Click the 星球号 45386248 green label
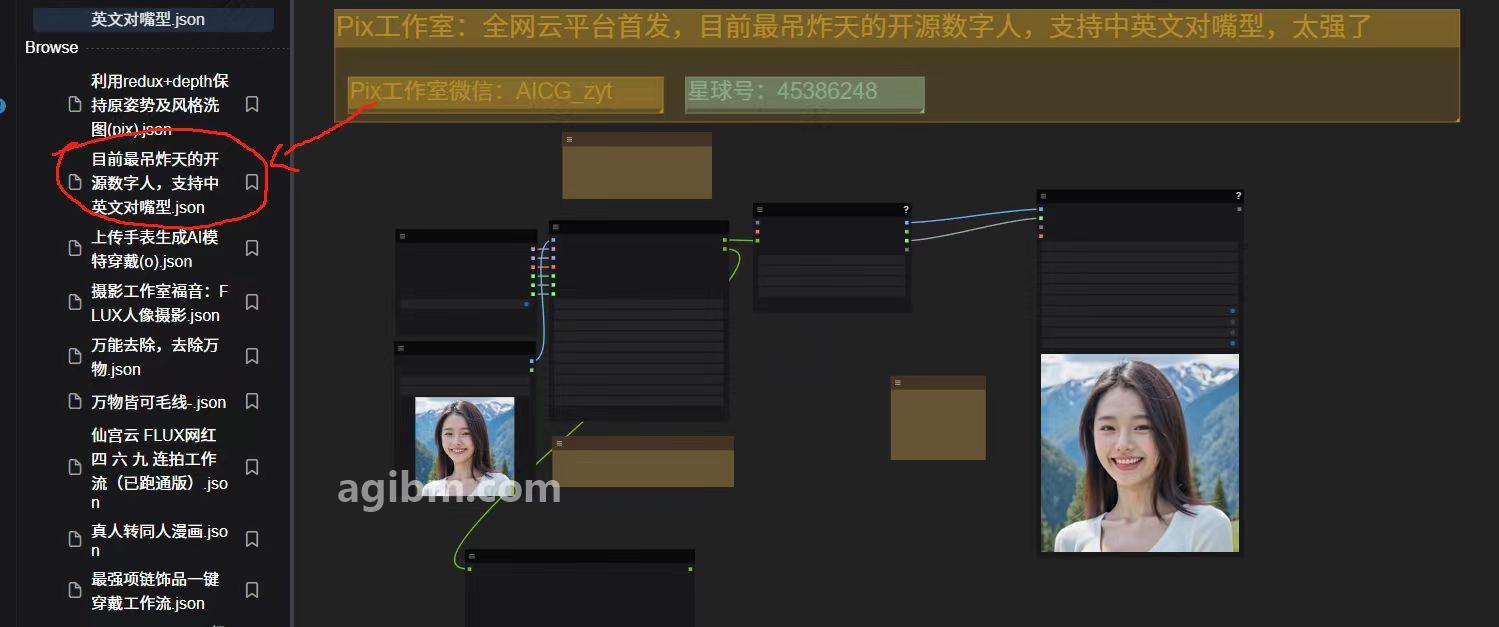This screenshot has width=1499, height=627. (804, 92)
